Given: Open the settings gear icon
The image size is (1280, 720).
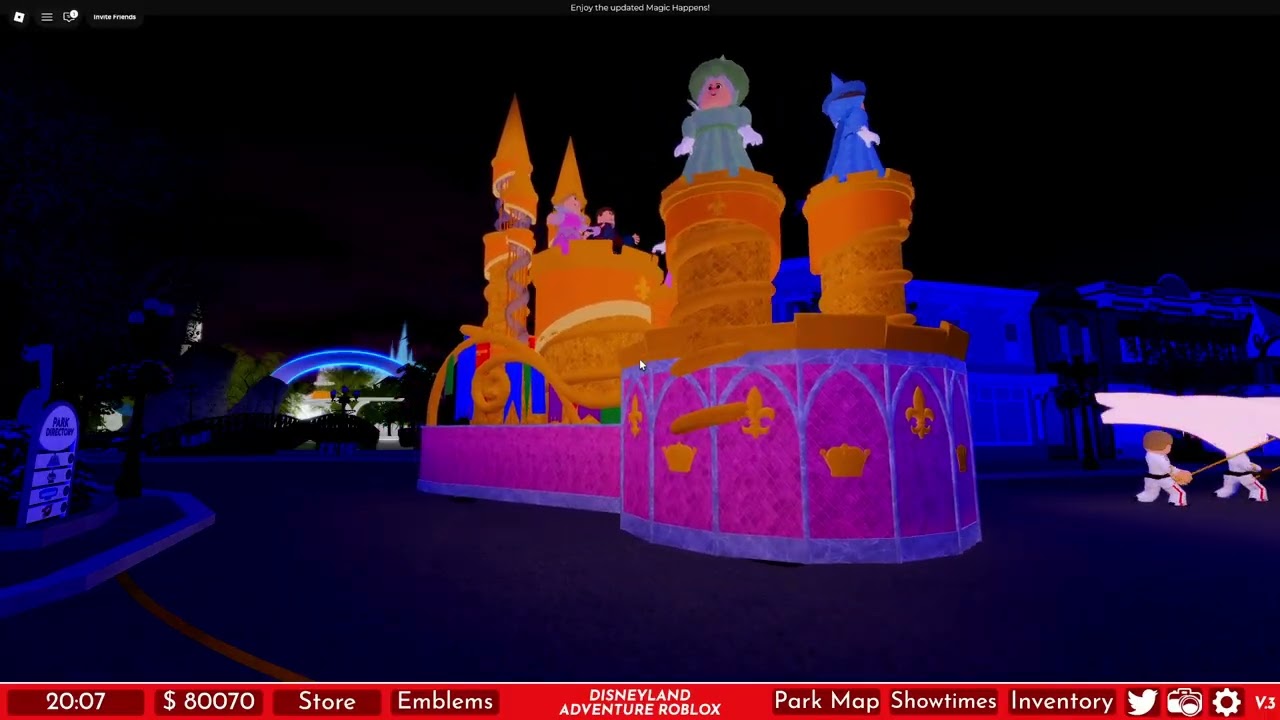Looking at the screenshot, I should [x=1227, y=702].
